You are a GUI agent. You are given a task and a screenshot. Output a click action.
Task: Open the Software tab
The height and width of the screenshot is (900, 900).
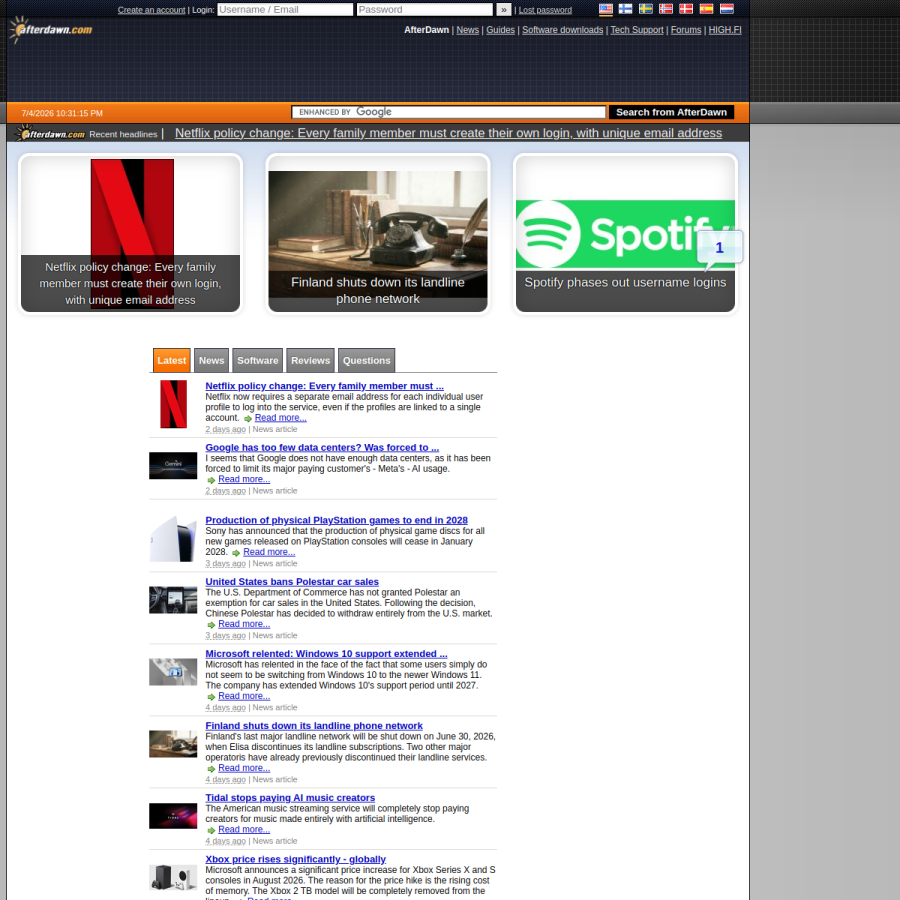(258, 360)
